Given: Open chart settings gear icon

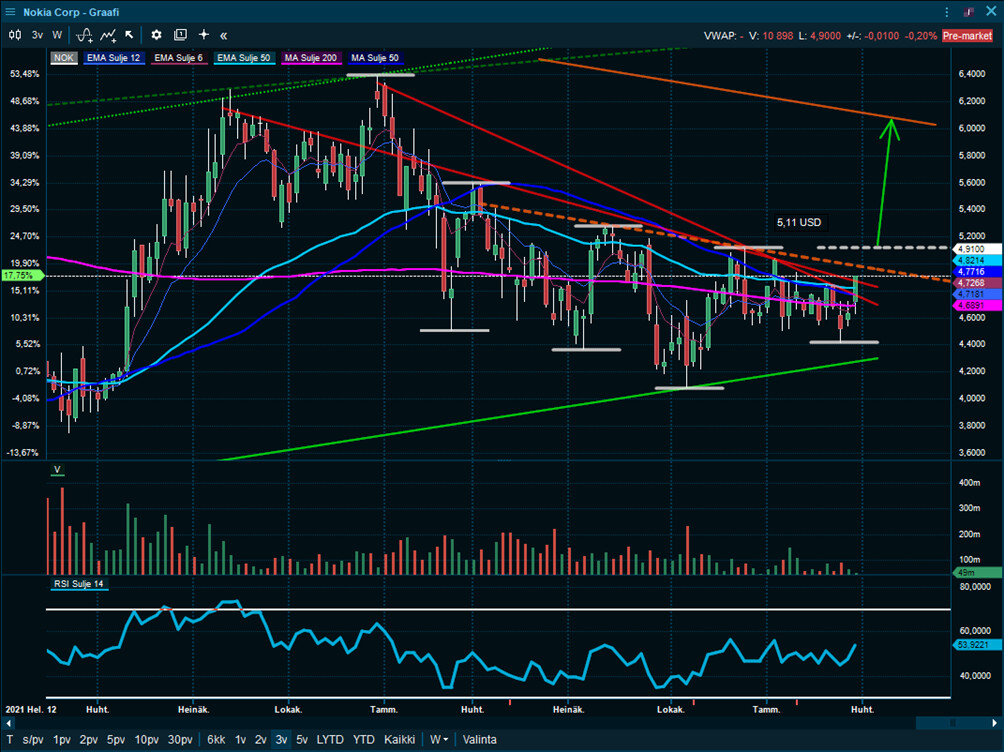Looking at the screenshot, I should 156,34.
